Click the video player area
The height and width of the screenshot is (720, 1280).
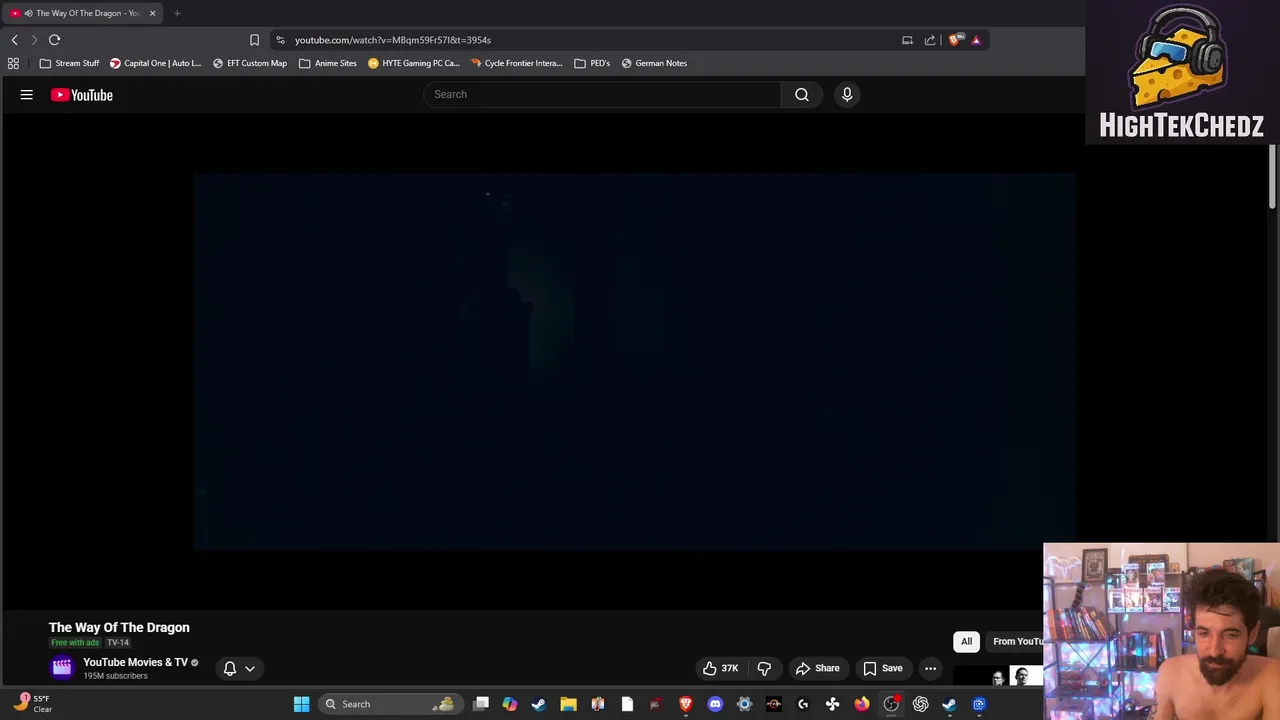point(635,362)
